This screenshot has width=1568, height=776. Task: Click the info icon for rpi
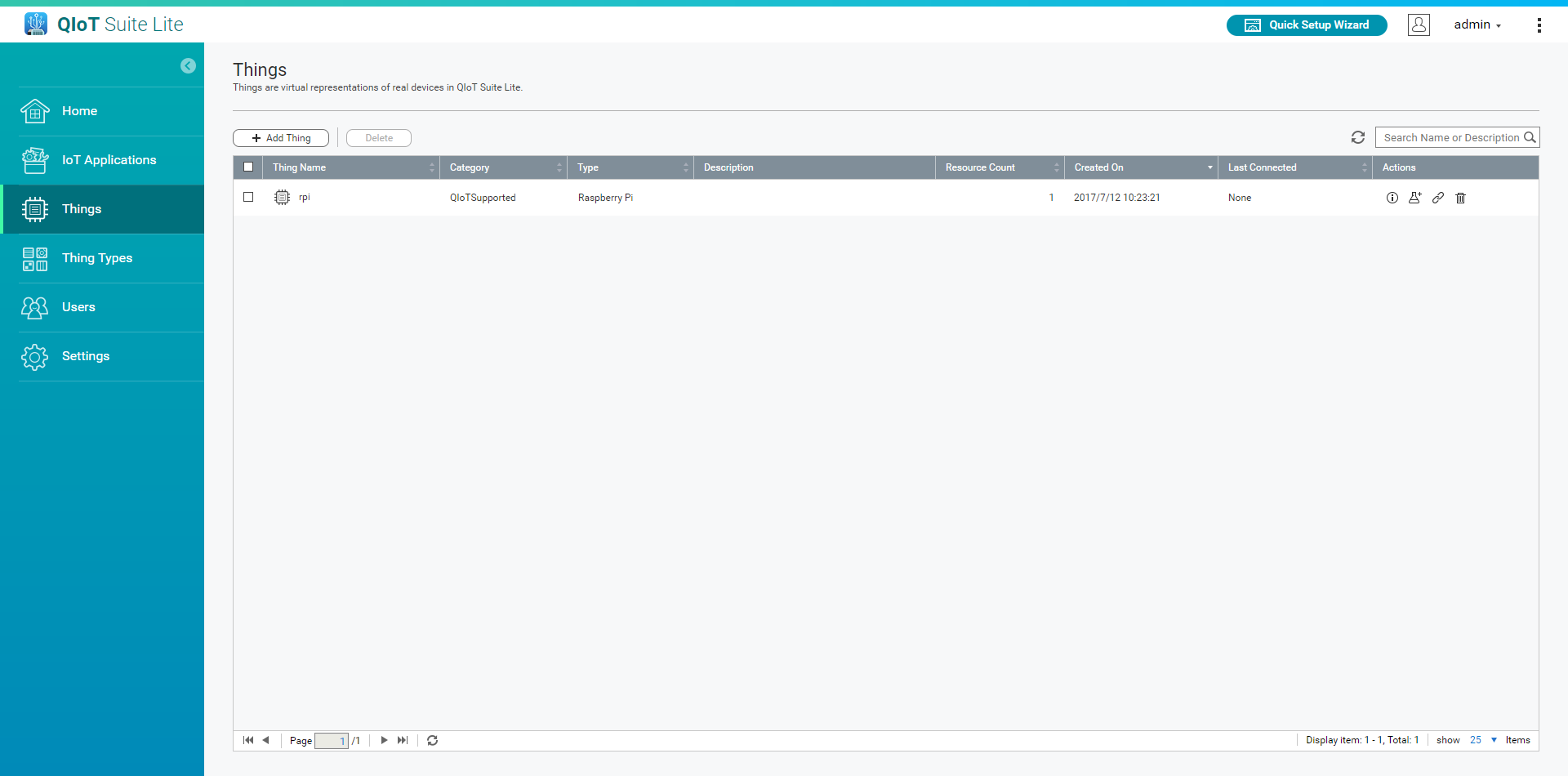(1392, 198)
